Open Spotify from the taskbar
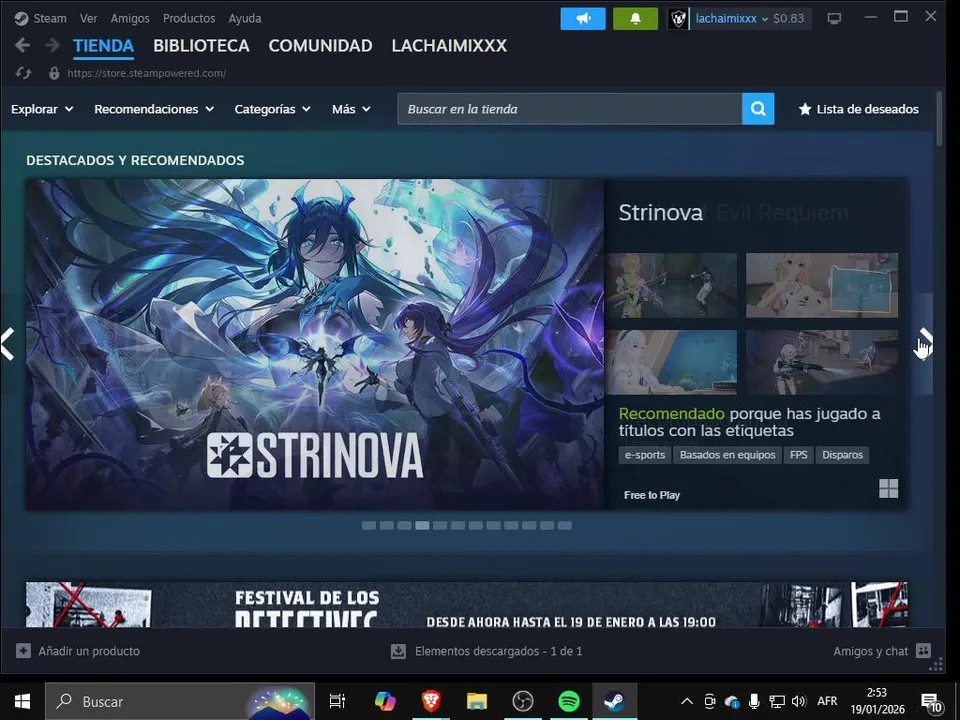 click(569, 701)
